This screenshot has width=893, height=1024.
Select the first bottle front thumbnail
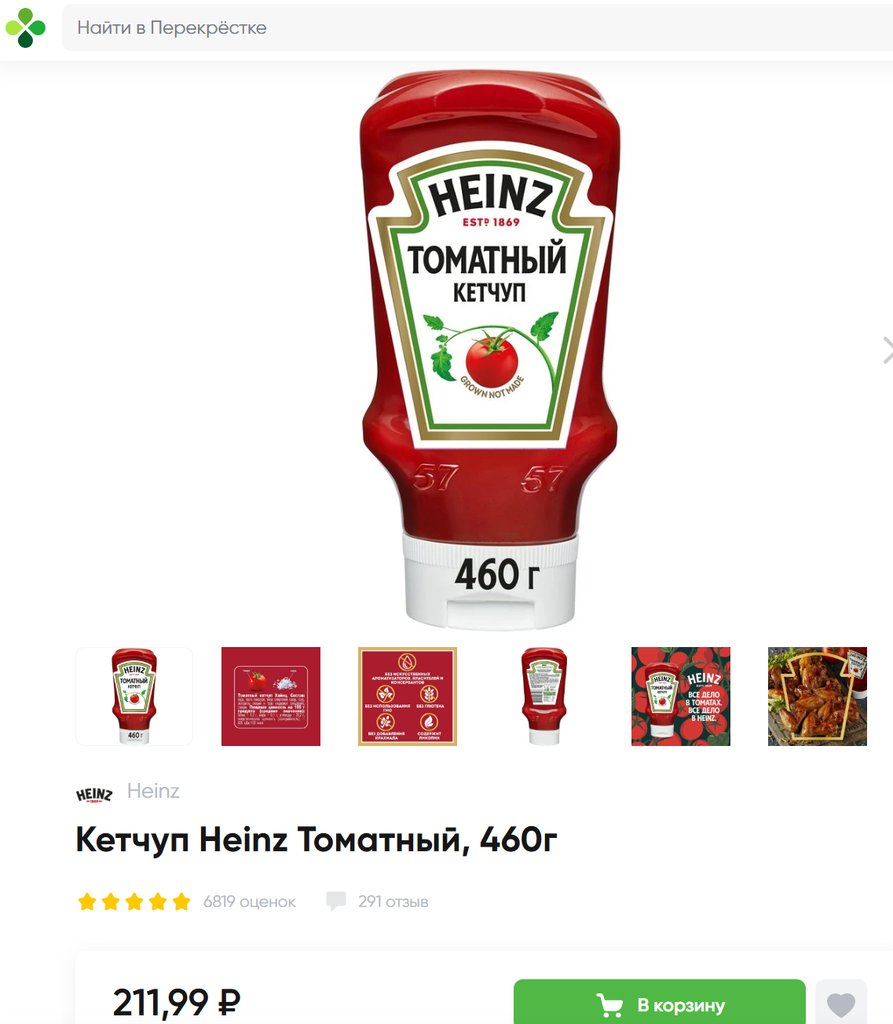134,696
